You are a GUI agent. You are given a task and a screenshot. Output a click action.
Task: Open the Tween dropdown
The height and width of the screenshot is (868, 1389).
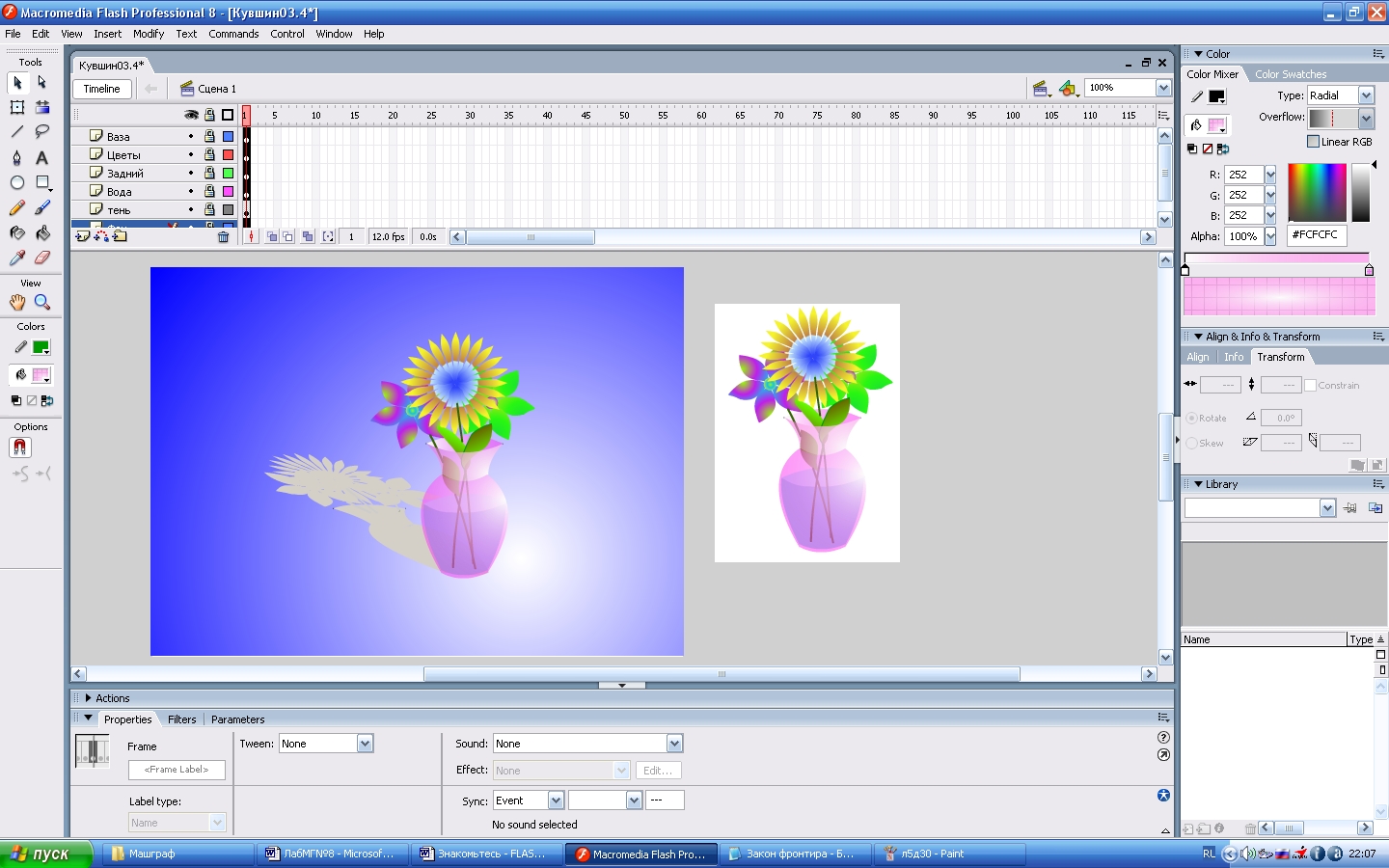[x=365, y=744]
